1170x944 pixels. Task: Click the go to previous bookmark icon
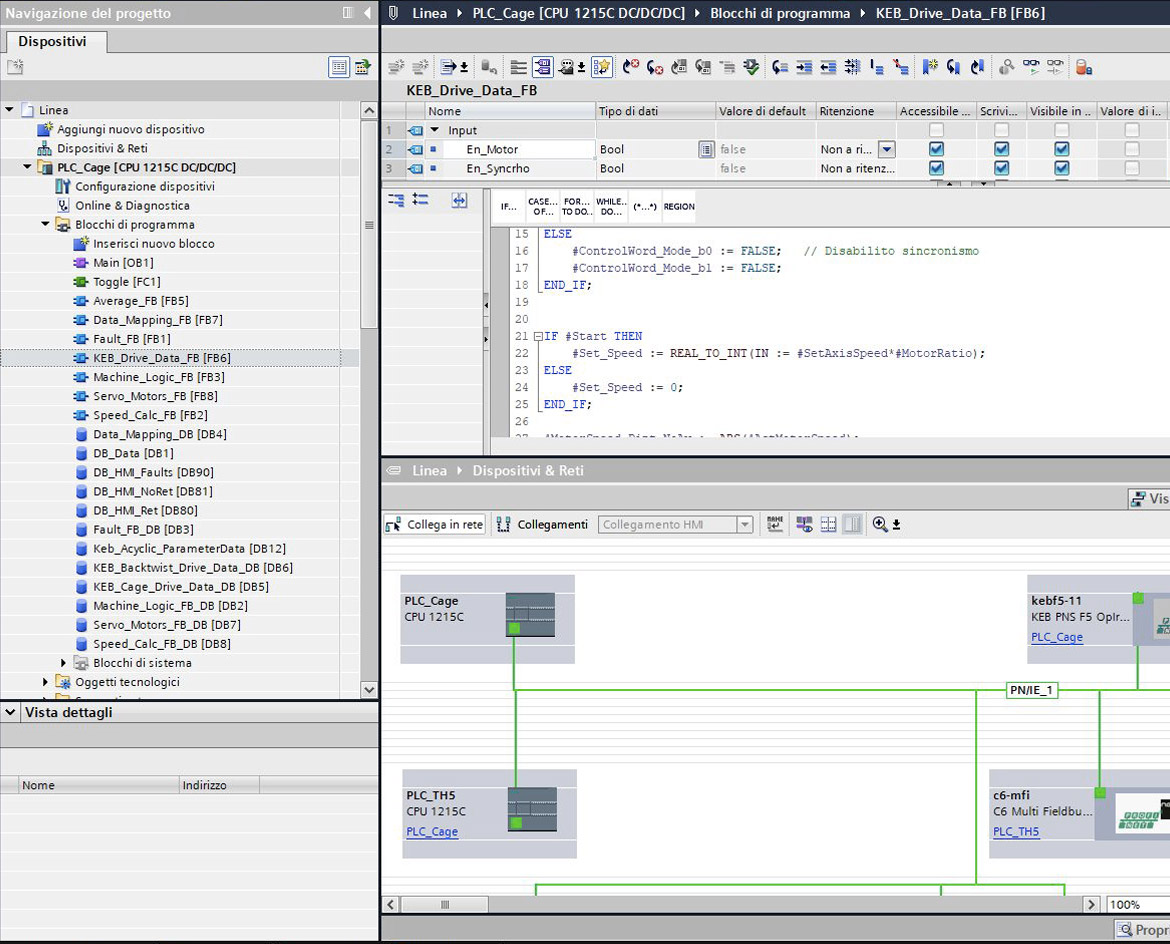[977, 67]
